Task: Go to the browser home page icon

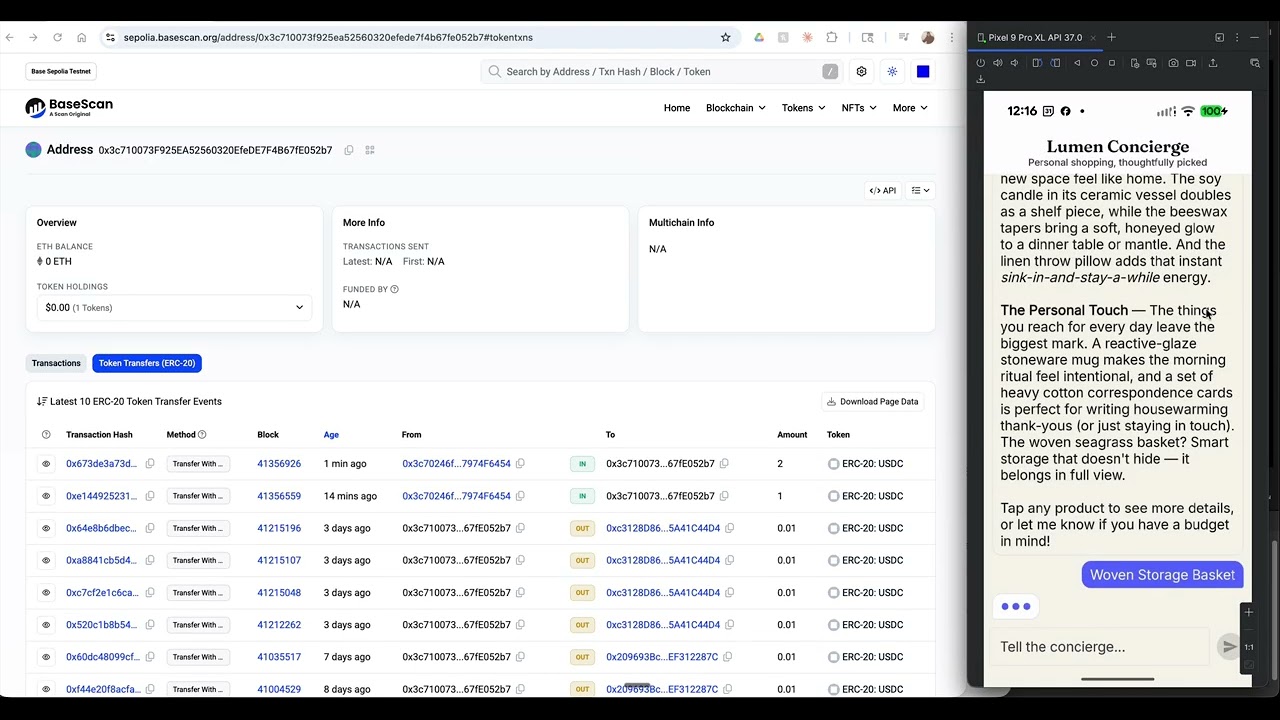Action: tap(81, 37)
